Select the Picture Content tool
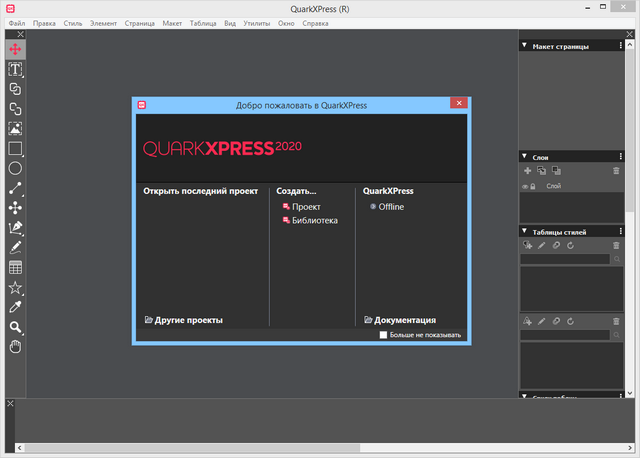 point(15,129)
